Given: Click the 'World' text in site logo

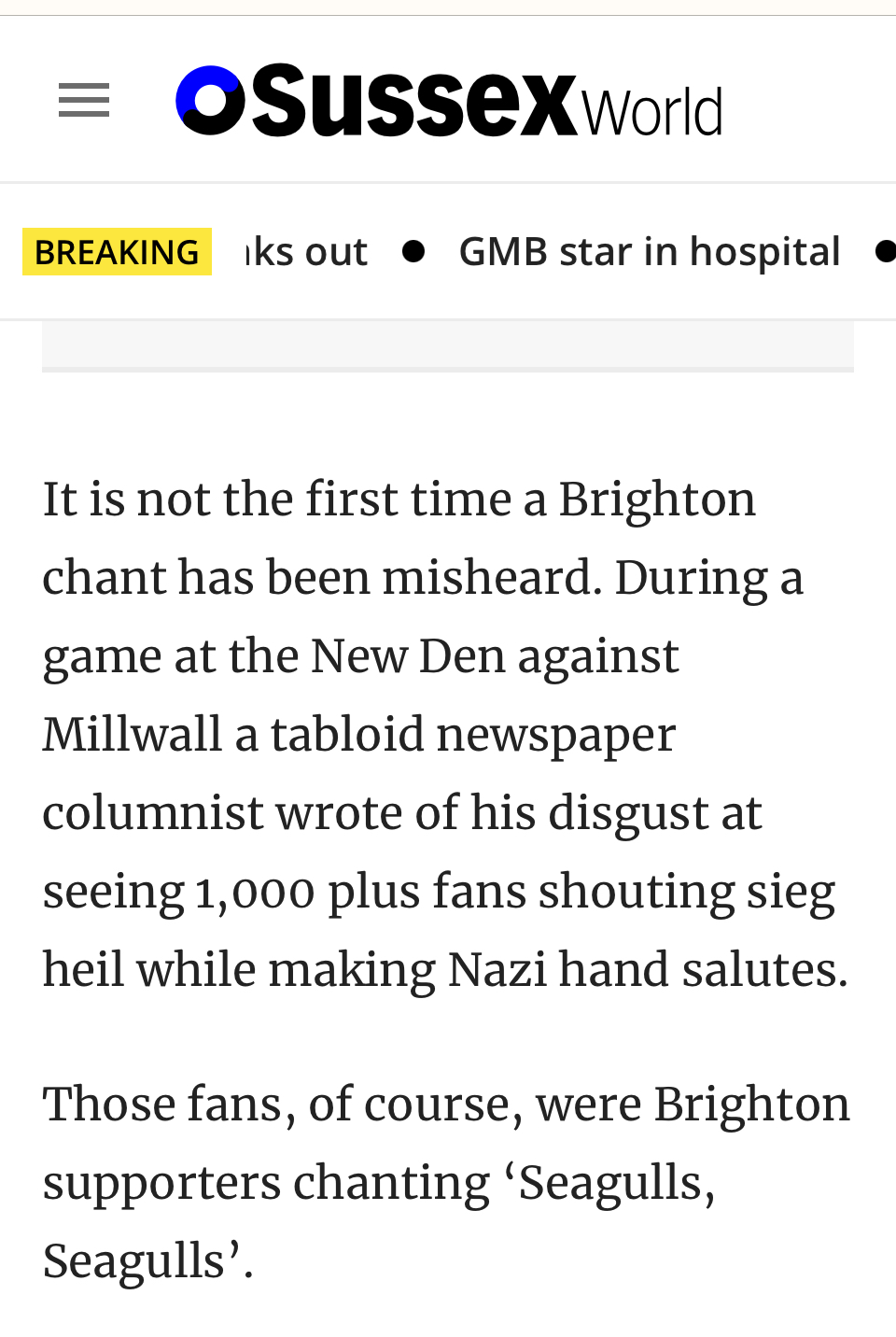Looking at the screenshot, I should pyautogui.click(x=652, y=111).
